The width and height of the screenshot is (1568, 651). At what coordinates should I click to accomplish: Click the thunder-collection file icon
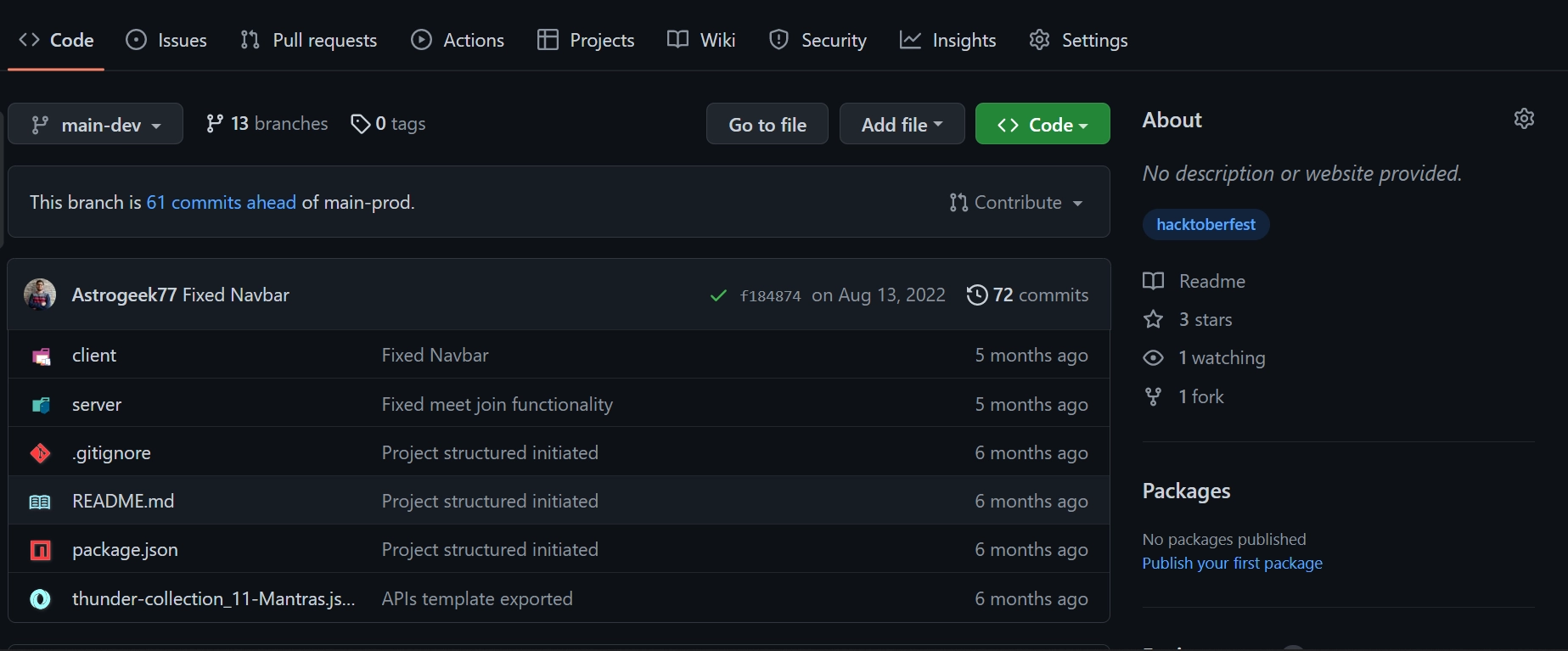[x=40, y=599]
